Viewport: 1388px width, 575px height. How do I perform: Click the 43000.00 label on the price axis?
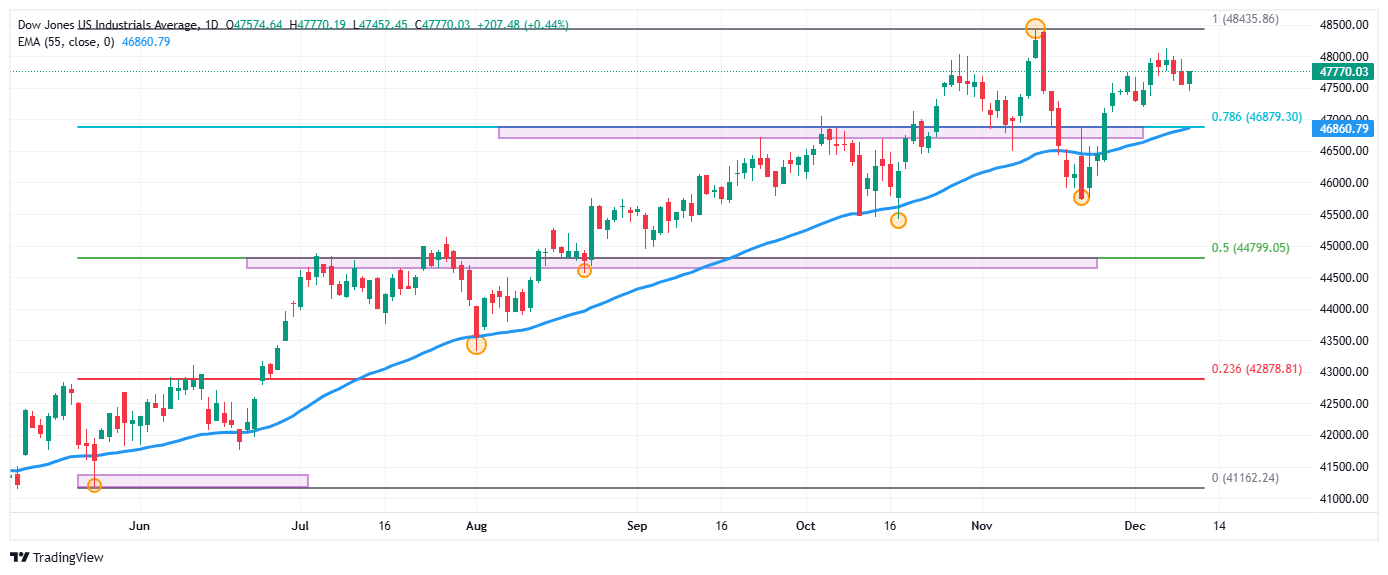pyautogui.click(x=1341, y=372)
